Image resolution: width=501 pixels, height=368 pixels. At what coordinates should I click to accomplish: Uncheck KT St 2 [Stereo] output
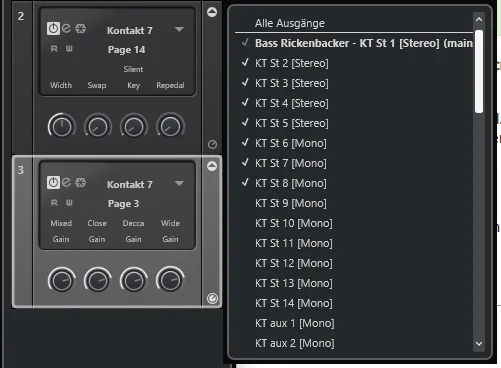[354, 63]
